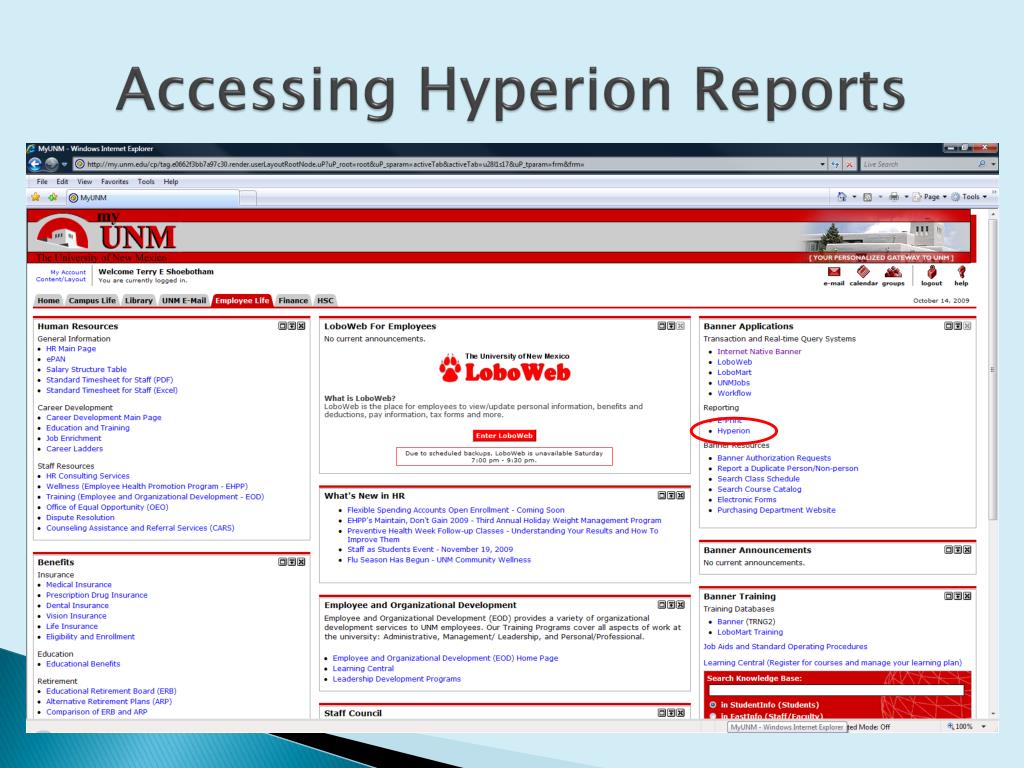The width and height of the screenshot is (1024, 768).
Task: Go back using the browser Back arrow
Action: coord(35,164)
